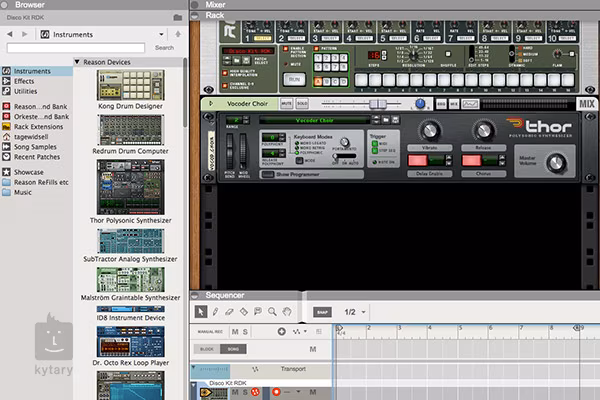Select the Razor tool in Sequencer toolbar
The width and height of the screenshot is (600, 400).
click(243, 312)
